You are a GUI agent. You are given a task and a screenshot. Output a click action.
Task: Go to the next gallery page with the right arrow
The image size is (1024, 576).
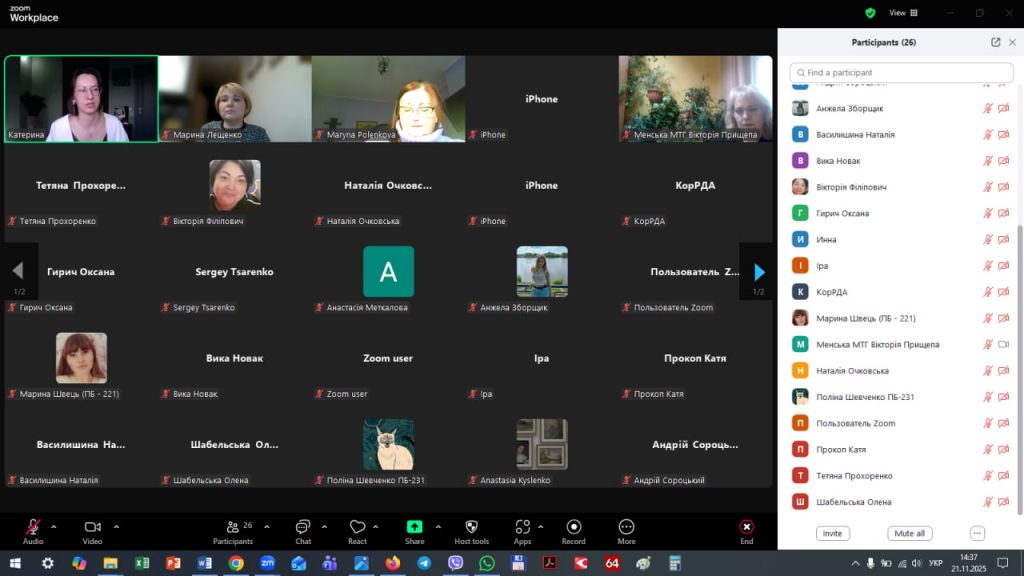759,271
